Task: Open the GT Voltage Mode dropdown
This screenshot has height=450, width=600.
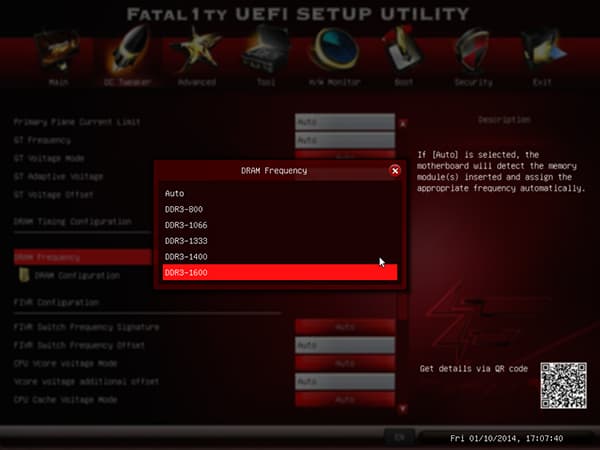Action: coord(345,155)
